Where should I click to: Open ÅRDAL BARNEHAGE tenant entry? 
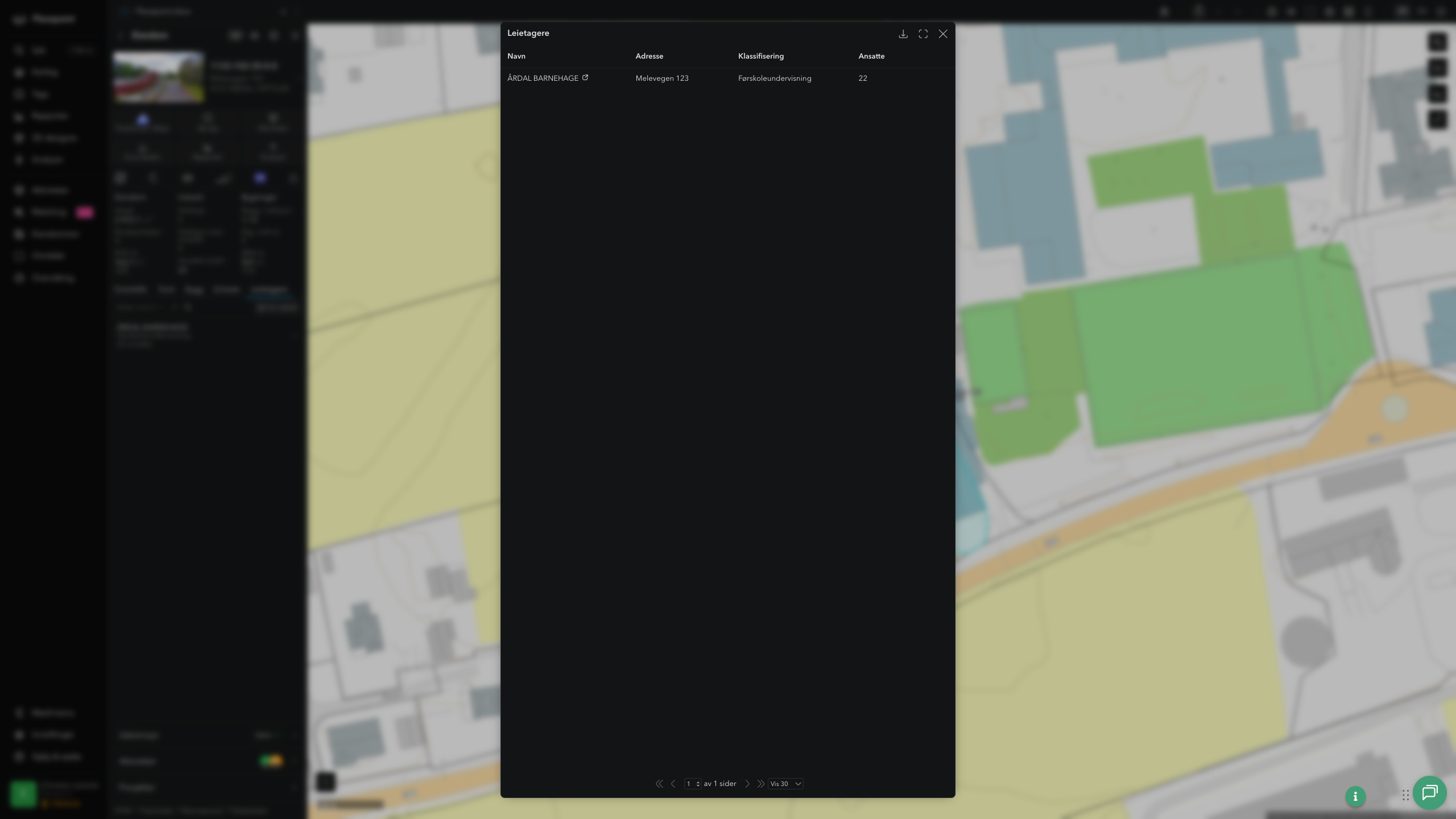tap(543, 78)
